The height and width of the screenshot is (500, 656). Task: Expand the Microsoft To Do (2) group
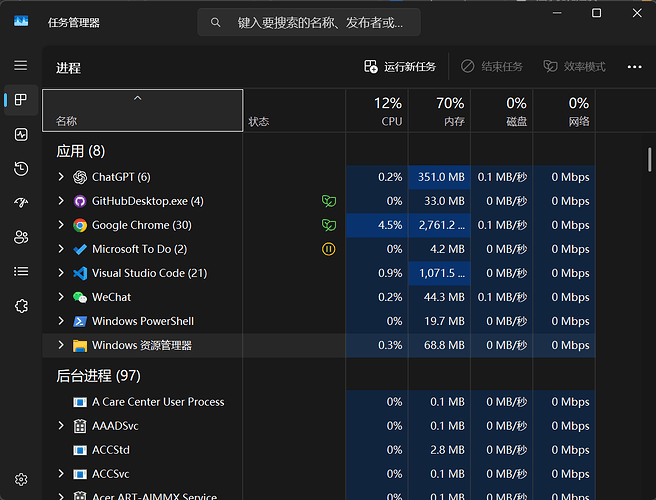pyautogui.click(x=61, y=249)
